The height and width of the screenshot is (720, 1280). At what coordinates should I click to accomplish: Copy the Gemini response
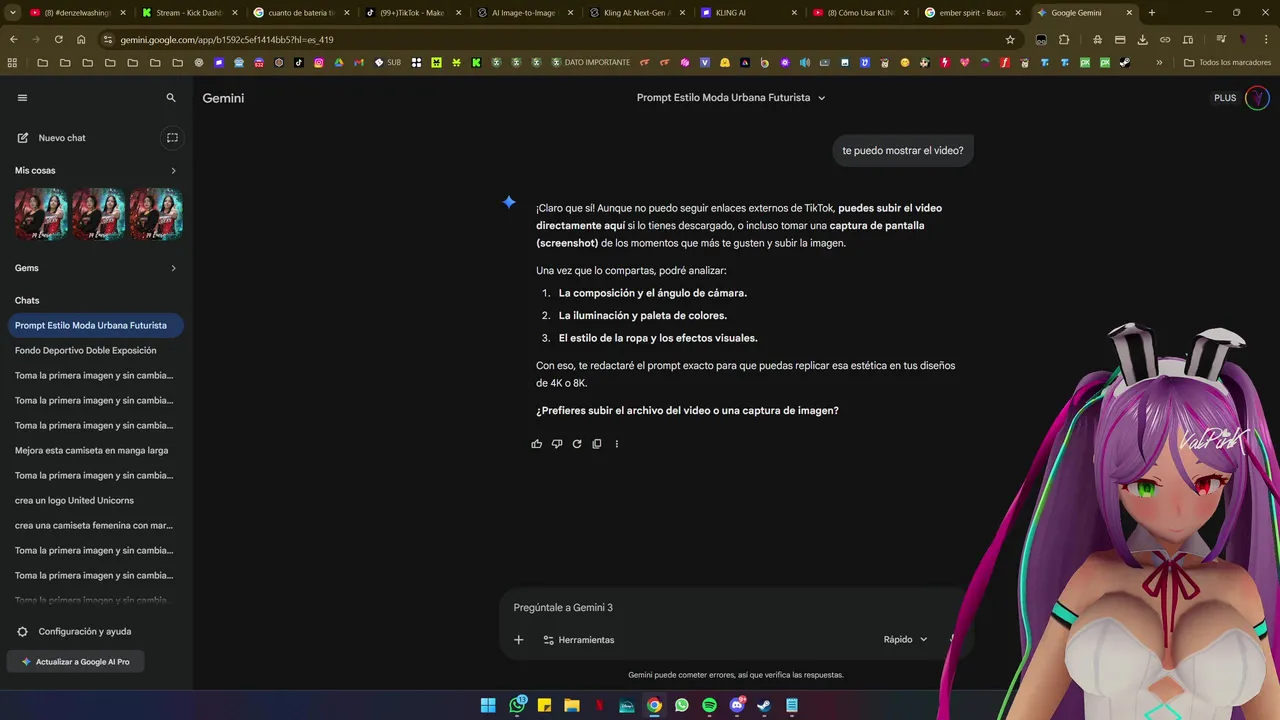597,444
